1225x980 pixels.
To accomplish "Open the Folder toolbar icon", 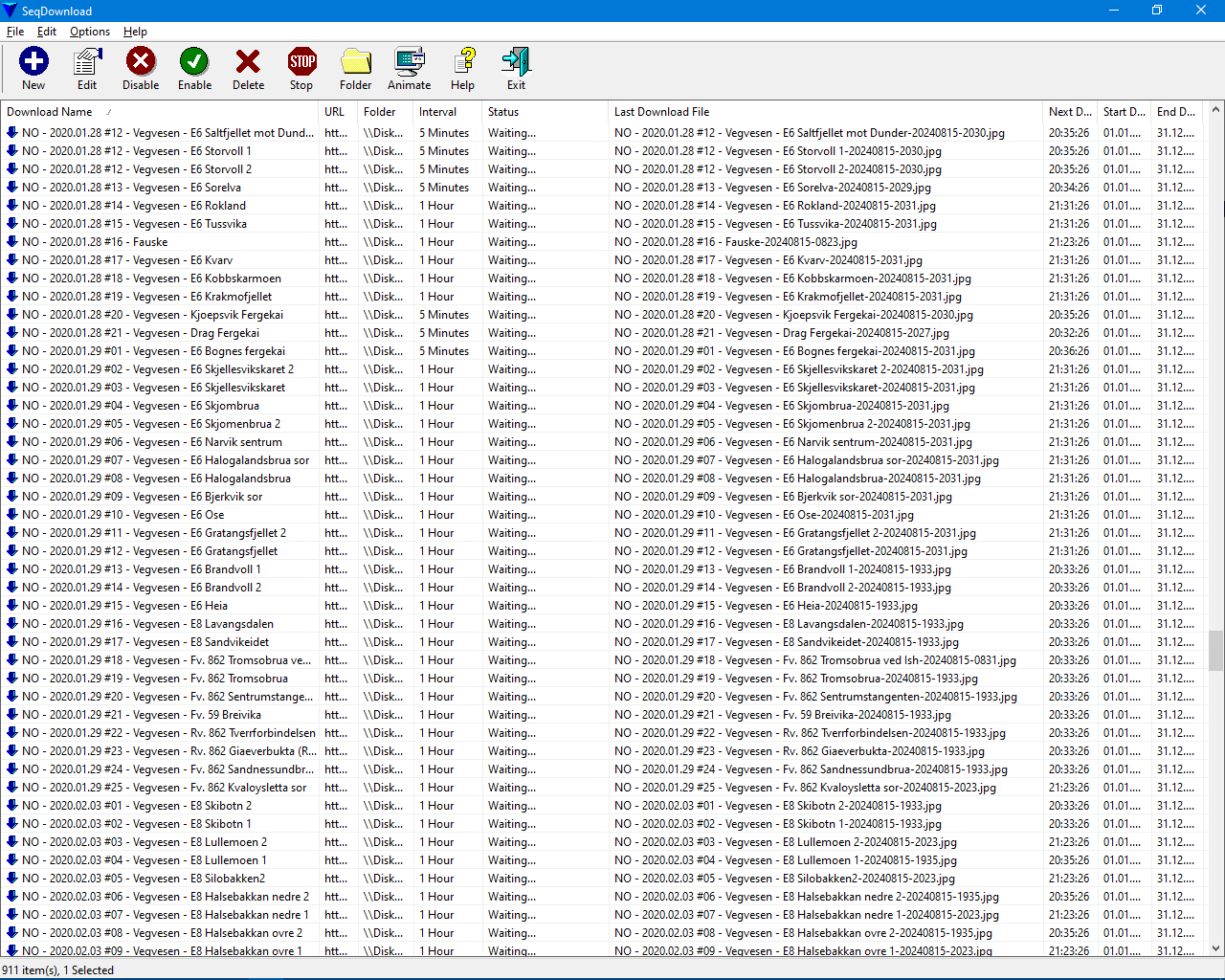I will pos(355,69).
